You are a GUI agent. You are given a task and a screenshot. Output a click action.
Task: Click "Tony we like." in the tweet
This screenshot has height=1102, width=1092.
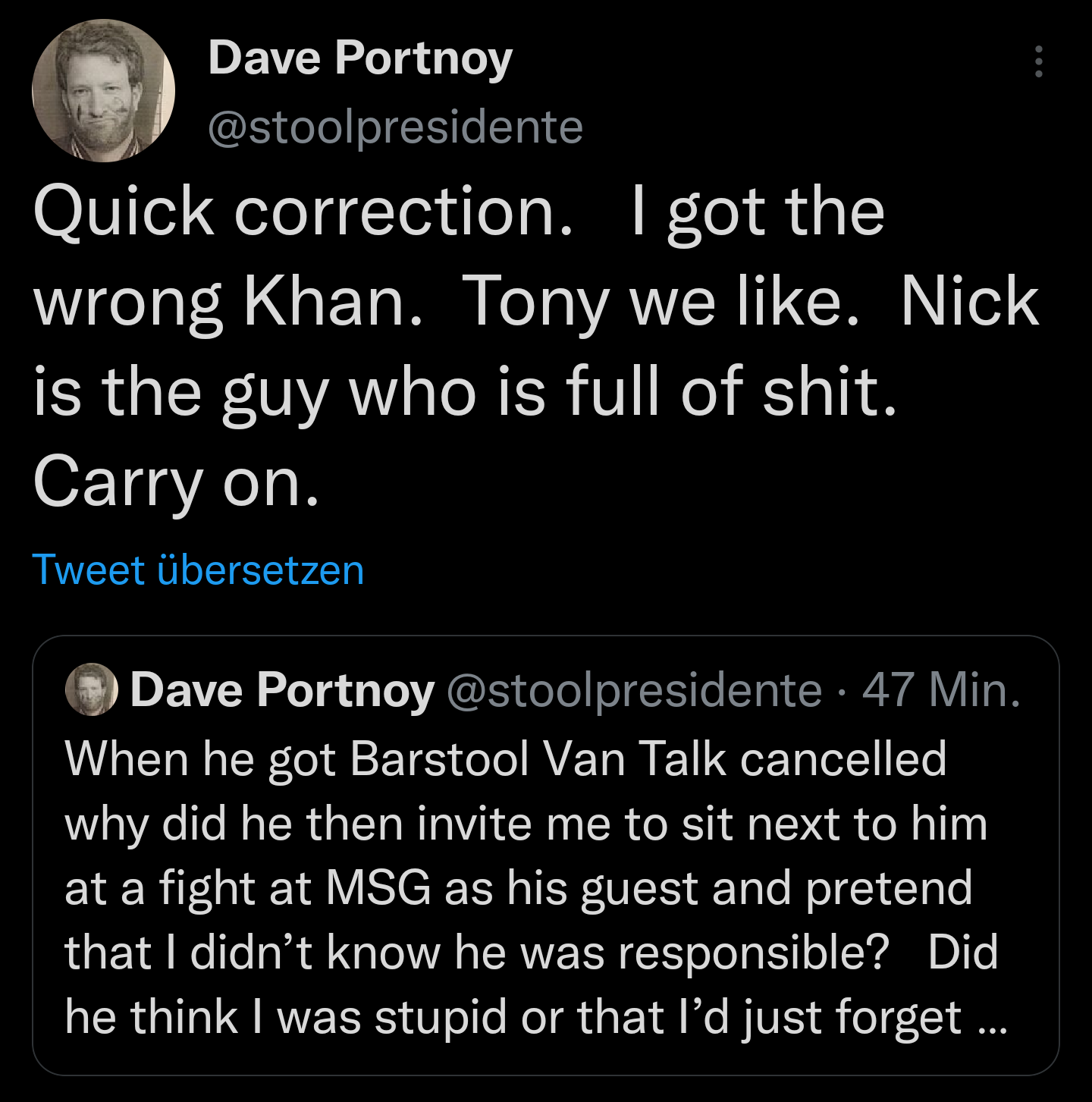click(661, 302)
